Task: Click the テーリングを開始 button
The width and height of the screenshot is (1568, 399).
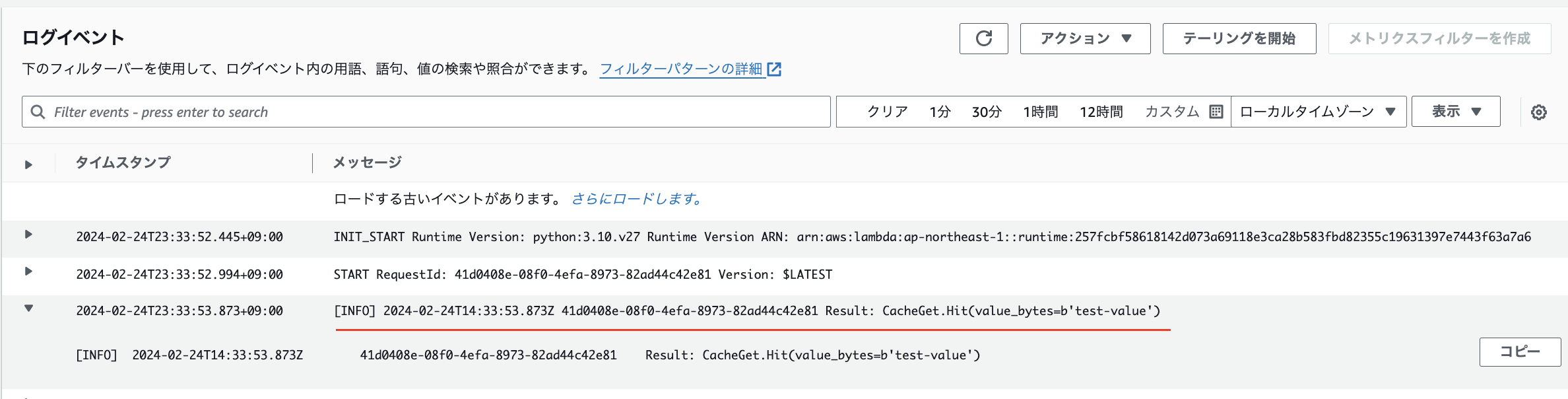Action: (x=1239, y=38)
